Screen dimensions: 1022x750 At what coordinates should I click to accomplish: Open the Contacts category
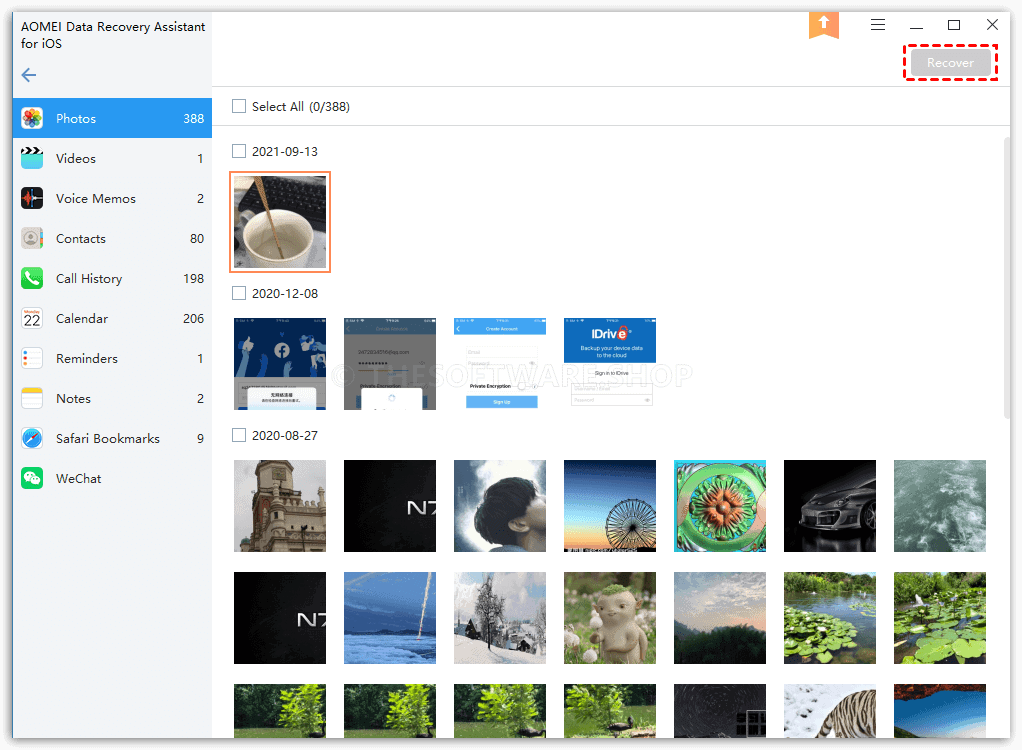pos(112,238)
